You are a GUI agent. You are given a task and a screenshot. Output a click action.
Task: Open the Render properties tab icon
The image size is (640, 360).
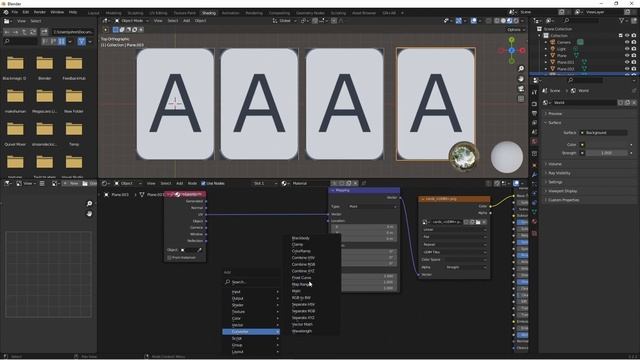534,103
